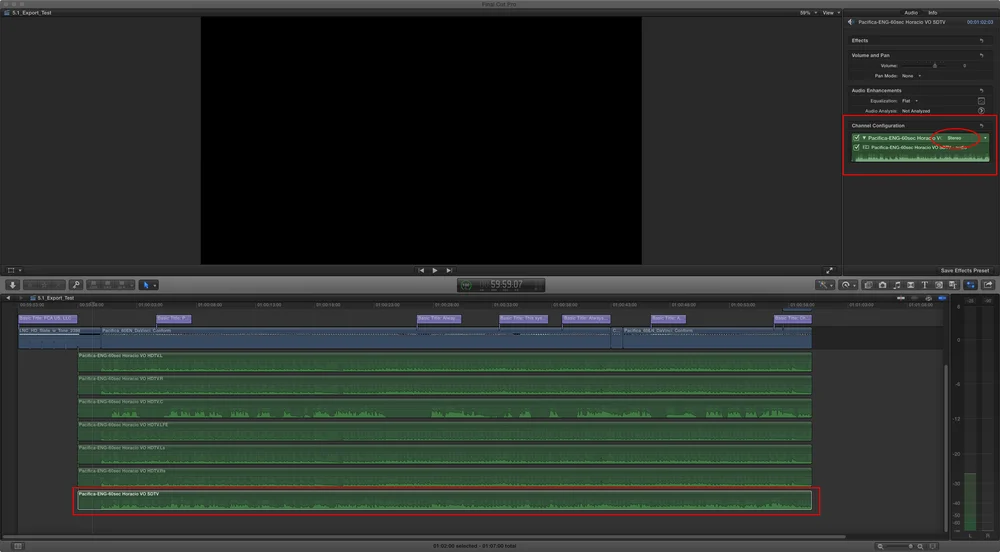Image resolution: width=1000 pixels, height=552 pixels.
Task: Toggle timeline snapping button
Action: coord(943,298)
